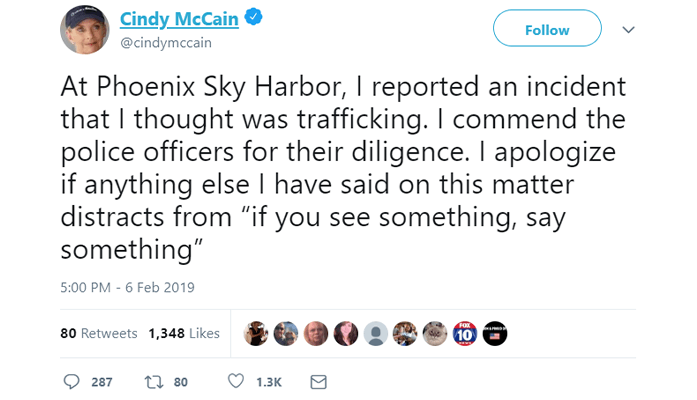Viewport: 697px width, 400px height.
Task: Click the default gray silhouette avatar
Action: 375,333
